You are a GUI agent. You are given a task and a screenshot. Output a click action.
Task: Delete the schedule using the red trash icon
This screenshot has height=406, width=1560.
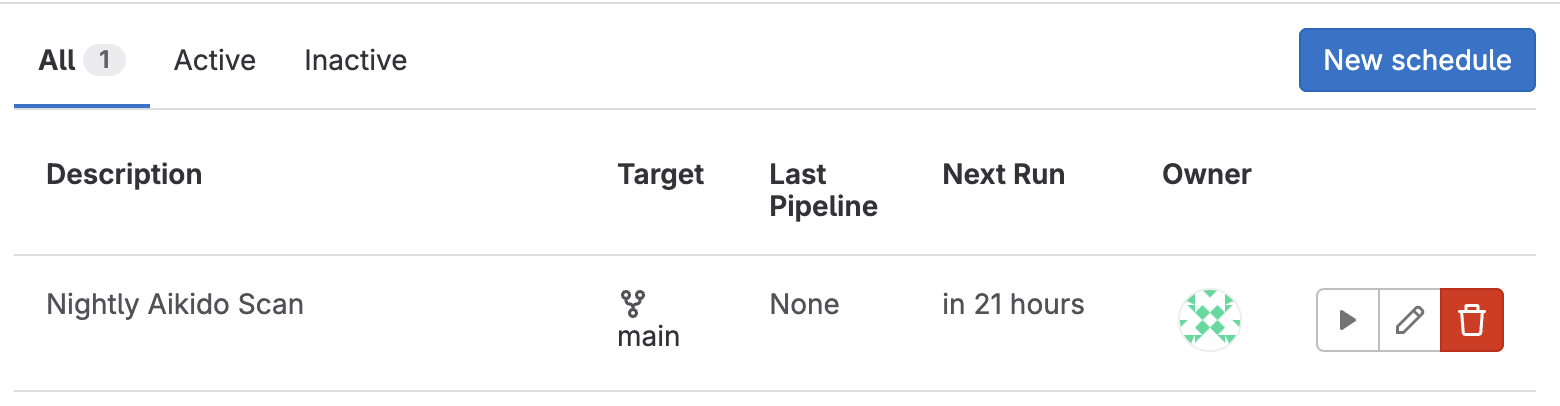[x=1471, y=320]
